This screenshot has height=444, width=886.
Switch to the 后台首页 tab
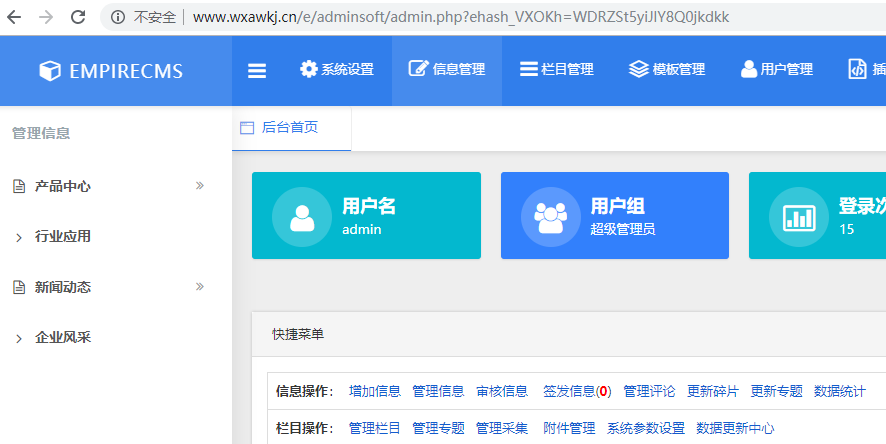point(290,128)
